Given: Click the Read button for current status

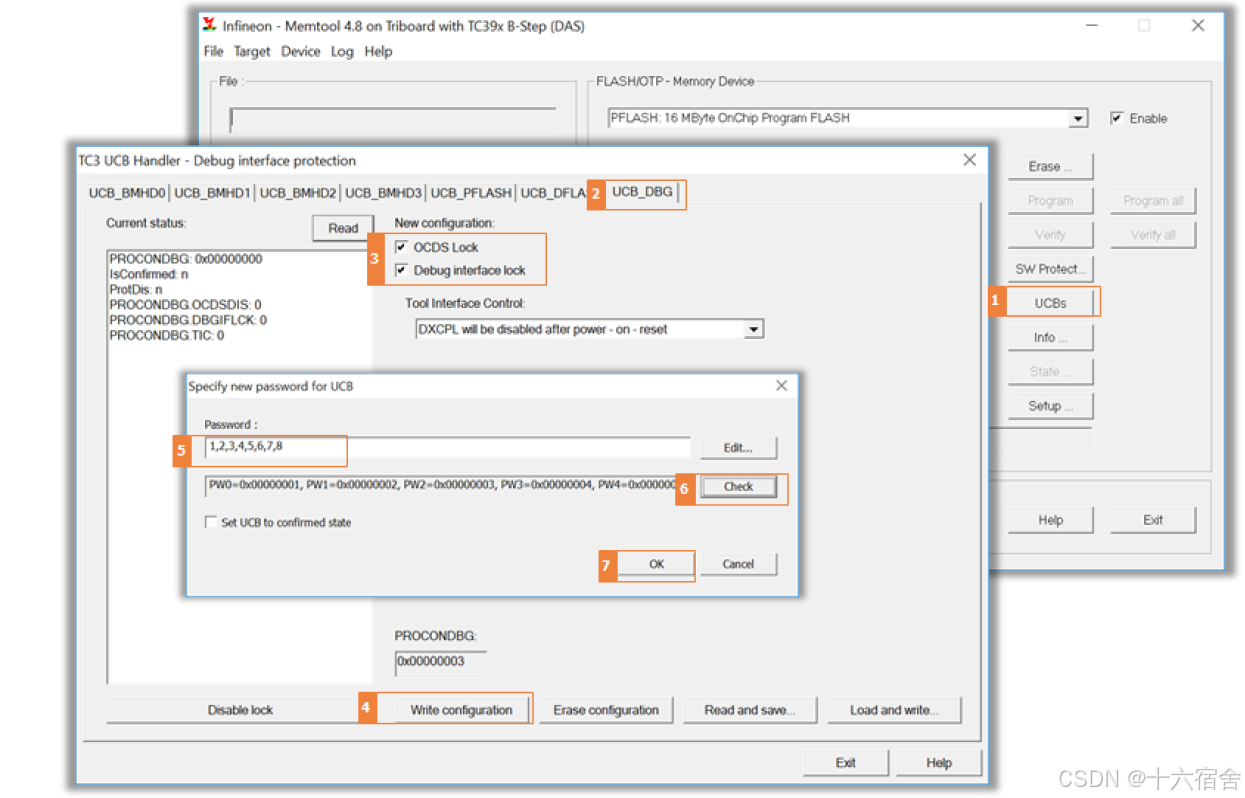Looking at the screenshot, I should (343, 228).
